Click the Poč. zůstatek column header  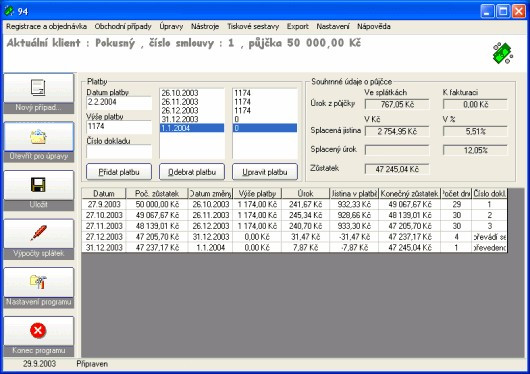(x=157, y=193)
